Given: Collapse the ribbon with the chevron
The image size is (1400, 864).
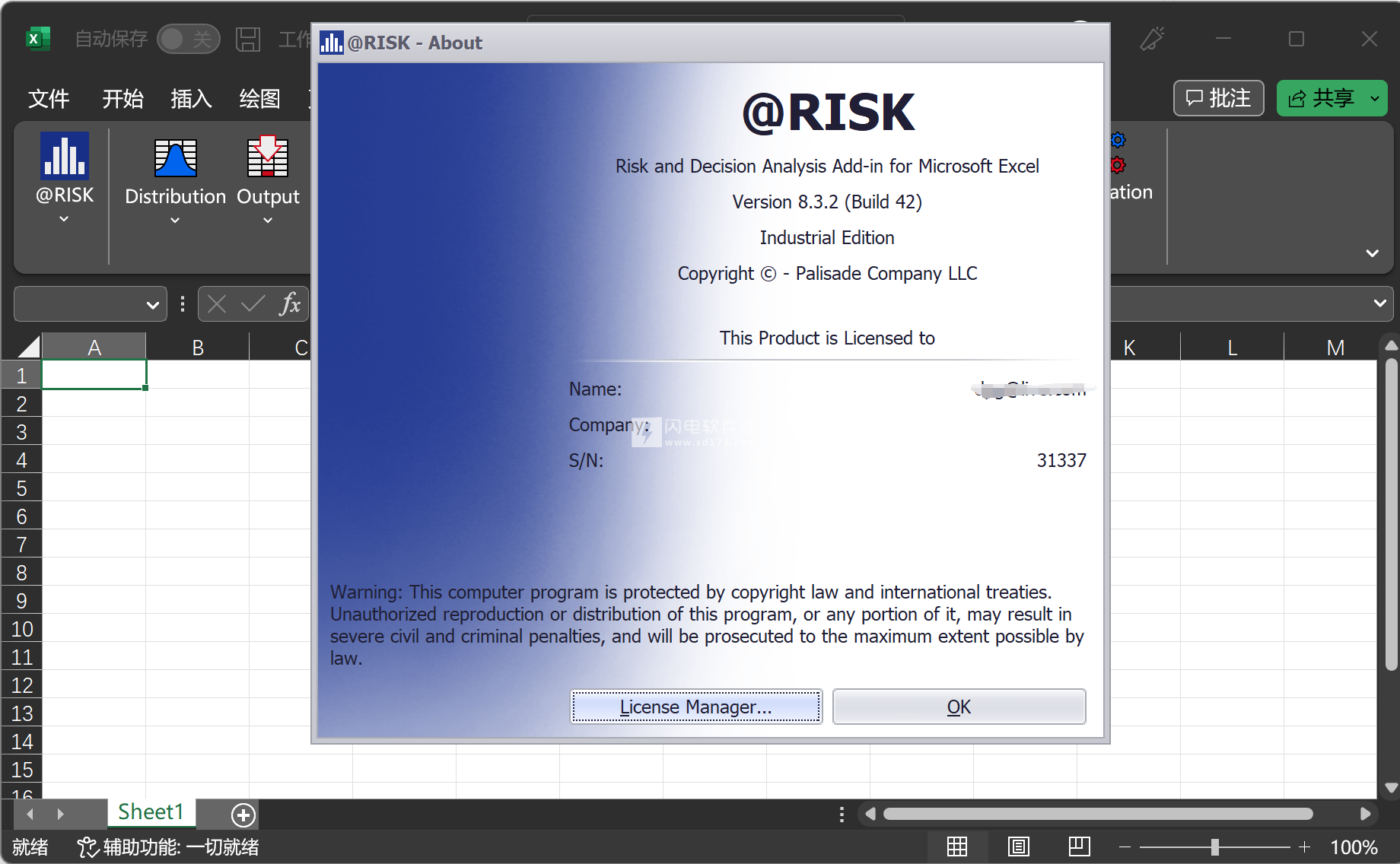Looking at the screenshot, I should tap(1373, 253).
